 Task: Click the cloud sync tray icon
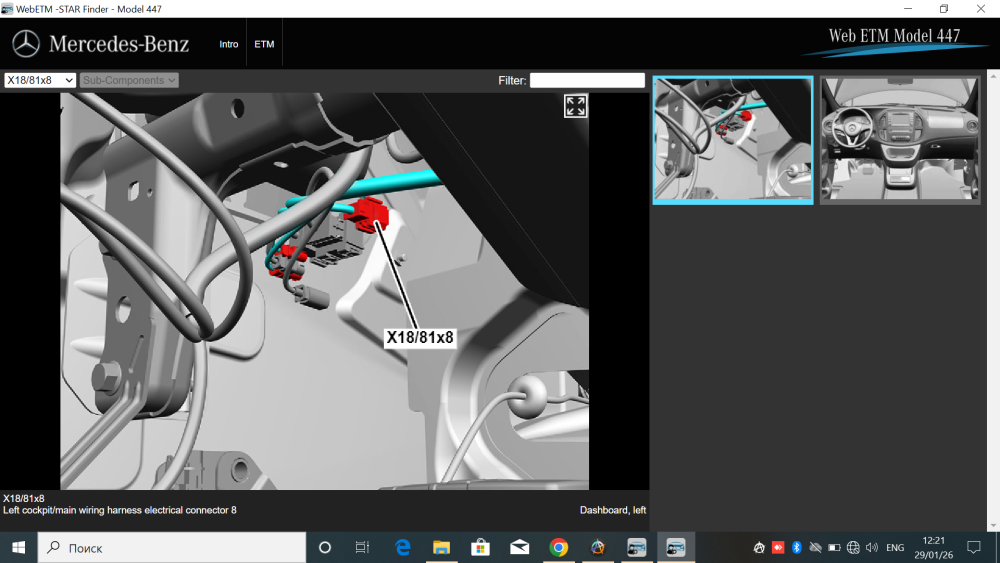tap(815, 548)
